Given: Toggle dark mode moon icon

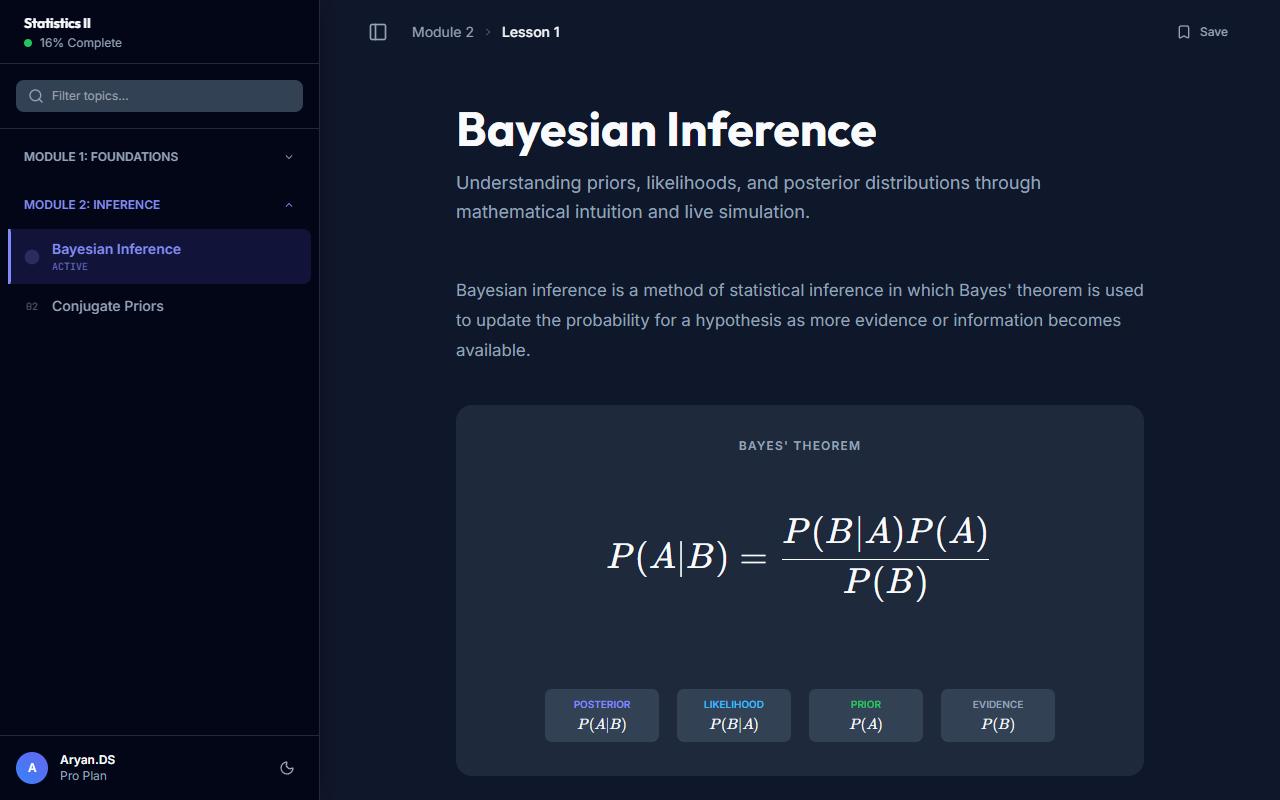Looking at the screenshot, I should [287, 768].
